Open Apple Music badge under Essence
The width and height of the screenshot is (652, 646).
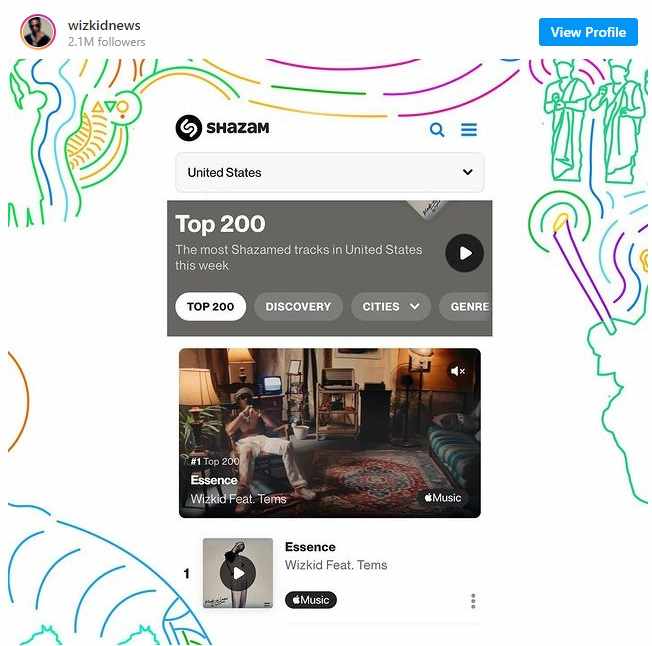point(311,600)
